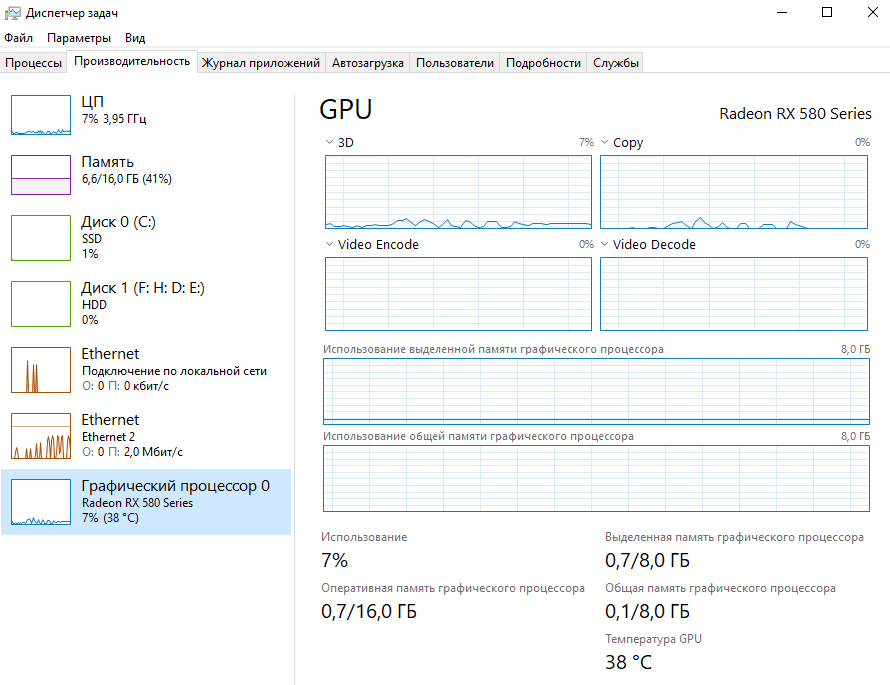Open the Параметры menu
Image resolution: width=890 pixels, height=685 pixels.
[79, 38]
